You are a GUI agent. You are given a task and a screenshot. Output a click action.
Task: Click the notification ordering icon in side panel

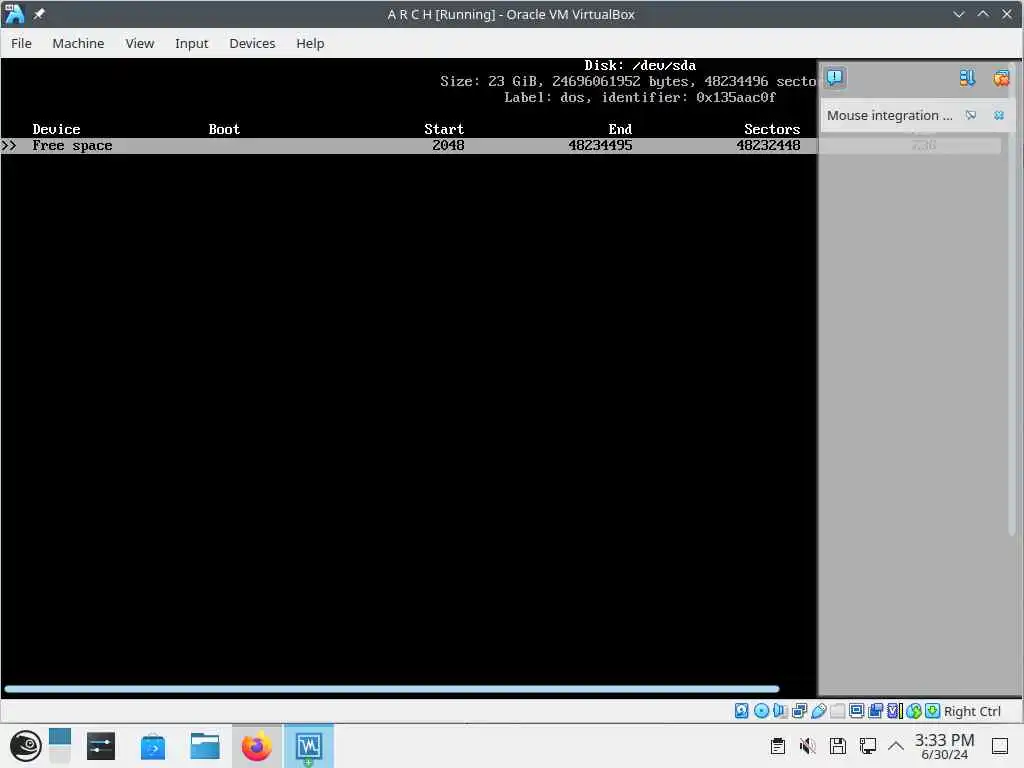(x=967, y=78)
